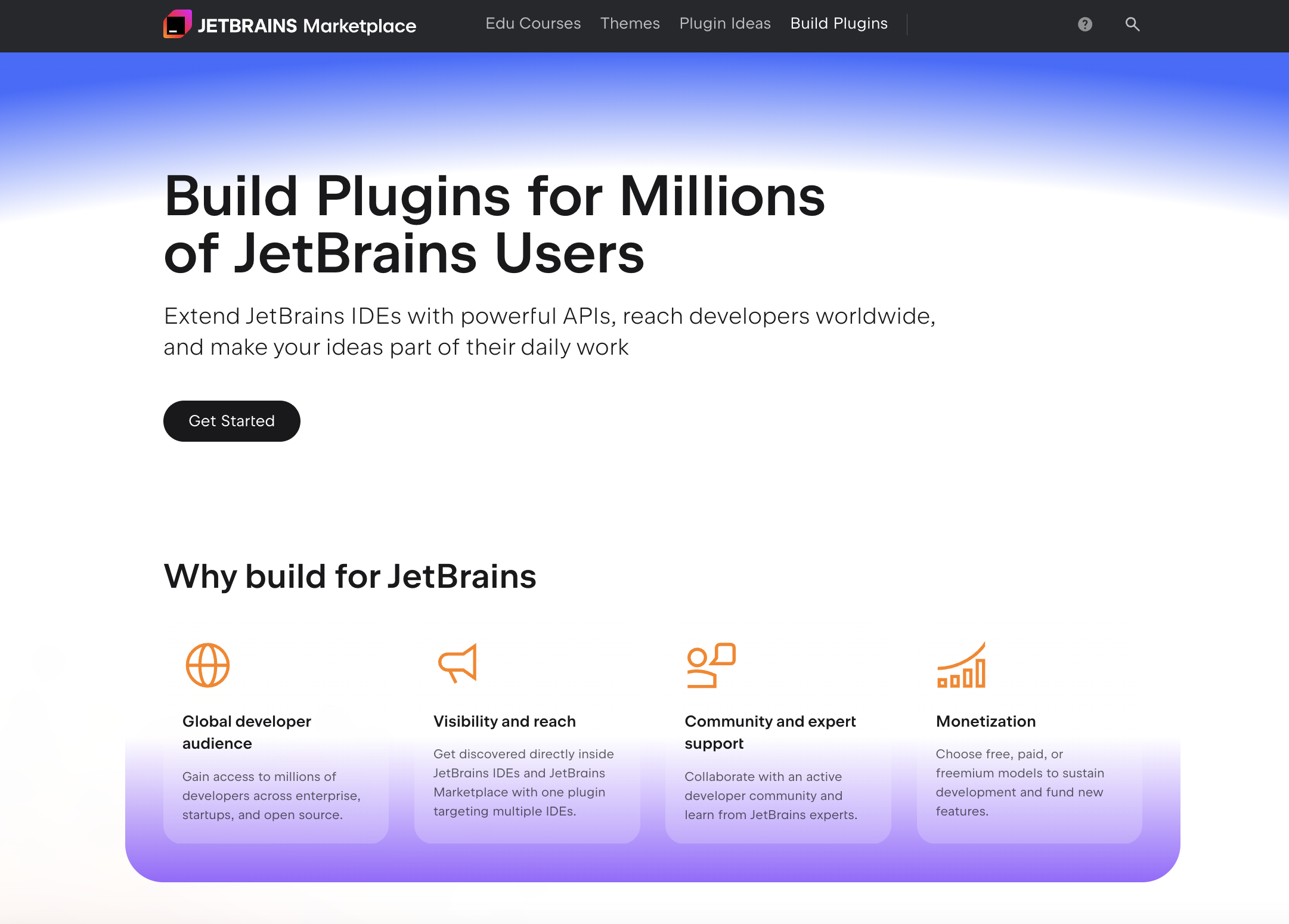This screenshot has width=1289, height=924.
Task: Click the JetBrains logo icon
Action: pyautogui.click(x=177, y=24)
